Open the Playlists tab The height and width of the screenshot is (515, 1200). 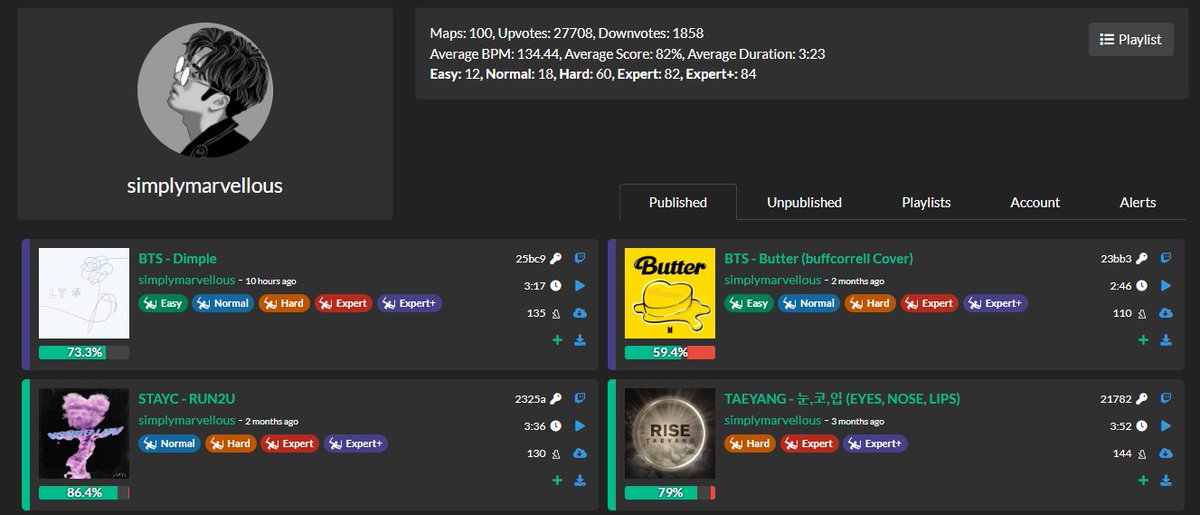[x=926, y=202]
